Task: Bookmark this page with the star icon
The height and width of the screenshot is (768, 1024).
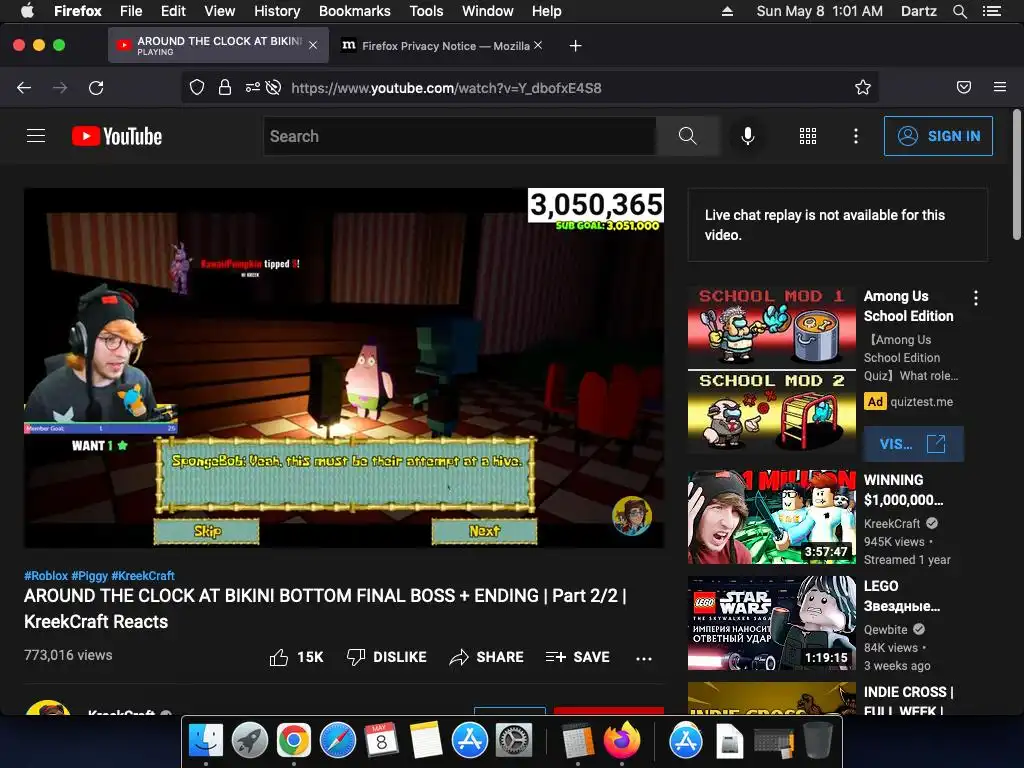Action: [x=863, y=88]
